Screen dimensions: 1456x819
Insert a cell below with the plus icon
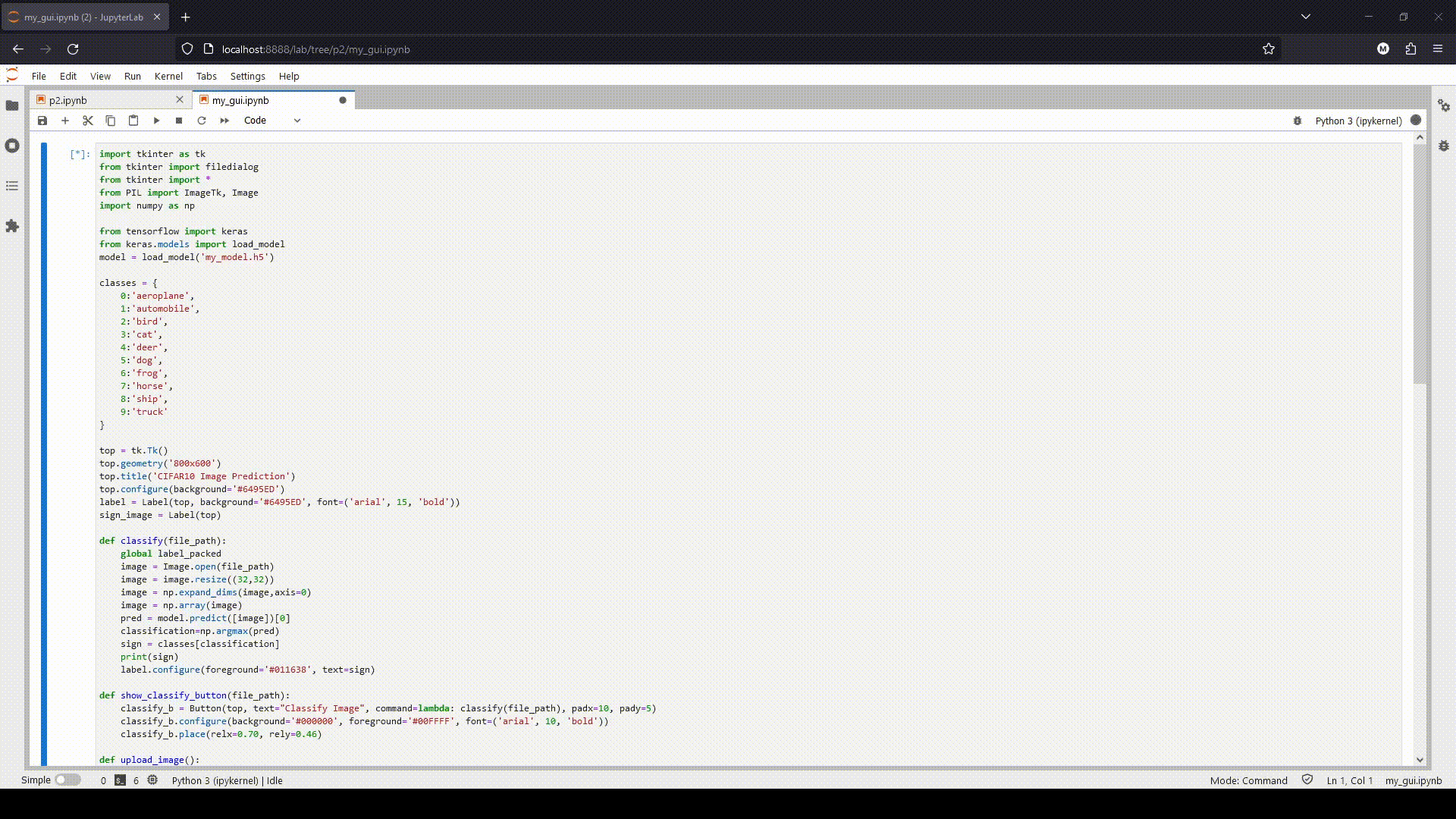[x=65, y=121]
